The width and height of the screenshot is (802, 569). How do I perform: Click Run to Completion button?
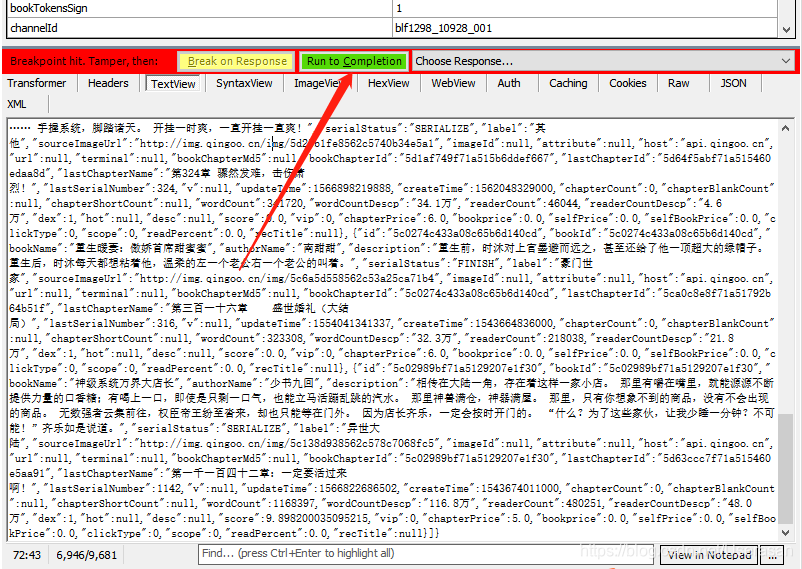click(x=354, y=61)
